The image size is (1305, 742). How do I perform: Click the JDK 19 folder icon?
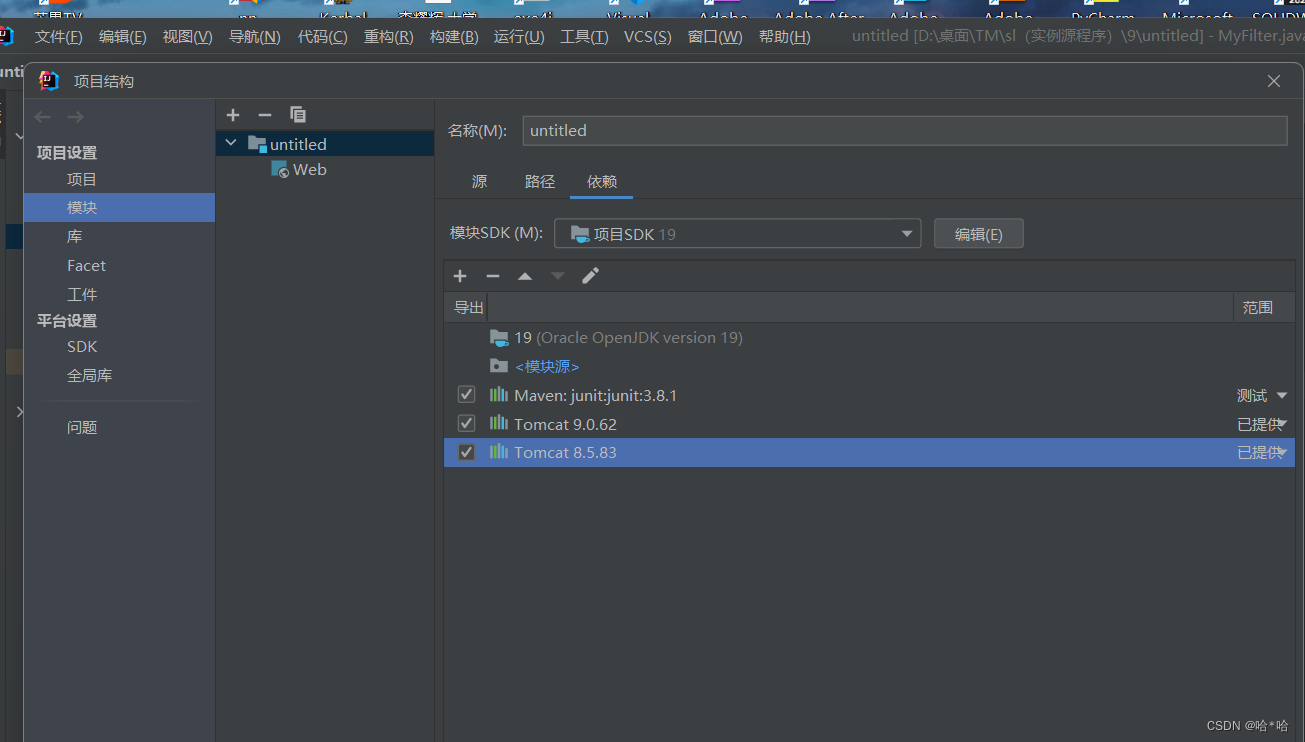click(499, 337)
